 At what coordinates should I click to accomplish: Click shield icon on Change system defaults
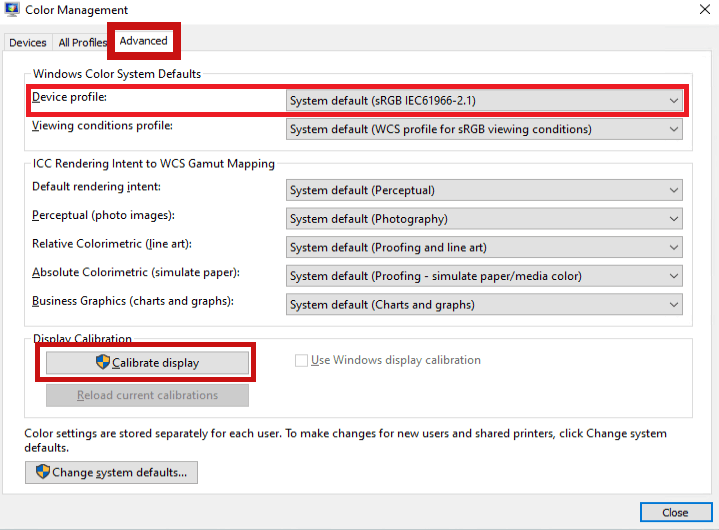point(43,472)
